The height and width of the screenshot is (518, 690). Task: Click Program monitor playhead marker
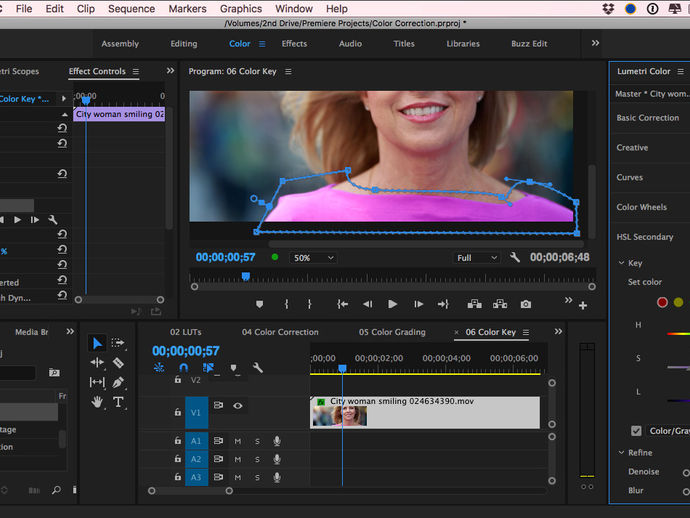[x=246, y=276]
